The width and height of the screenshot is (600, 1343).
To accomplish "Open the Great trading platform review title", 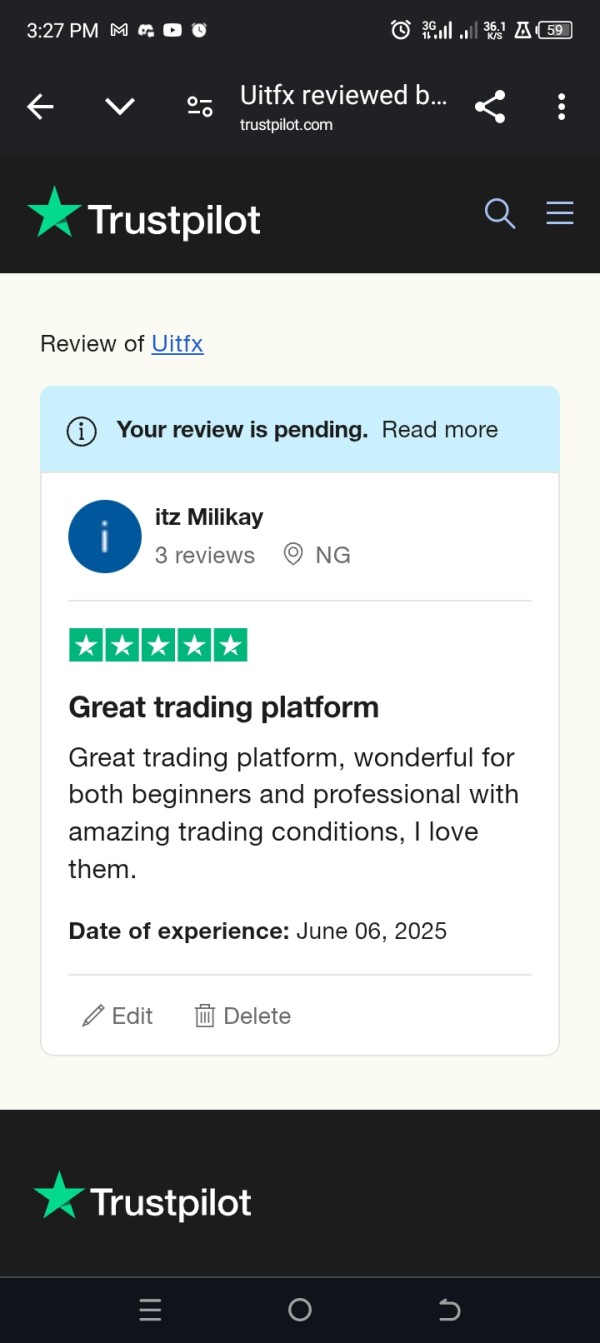I will pos(223,708).
